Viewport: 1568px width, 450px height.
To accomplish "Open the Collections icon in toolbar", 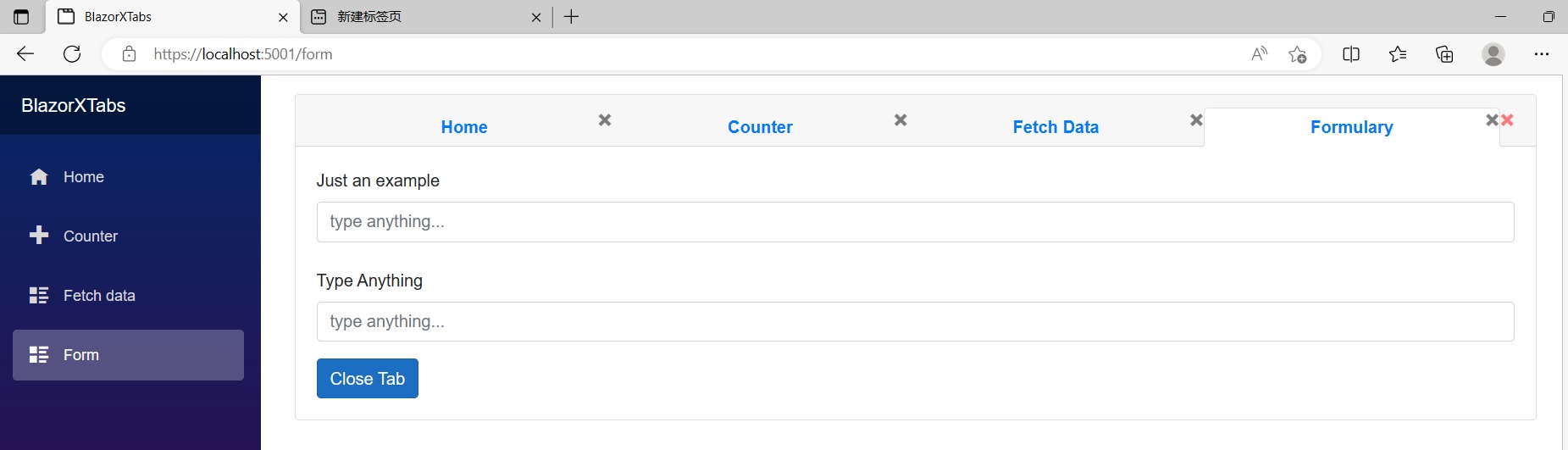I will click(1444, 54).
